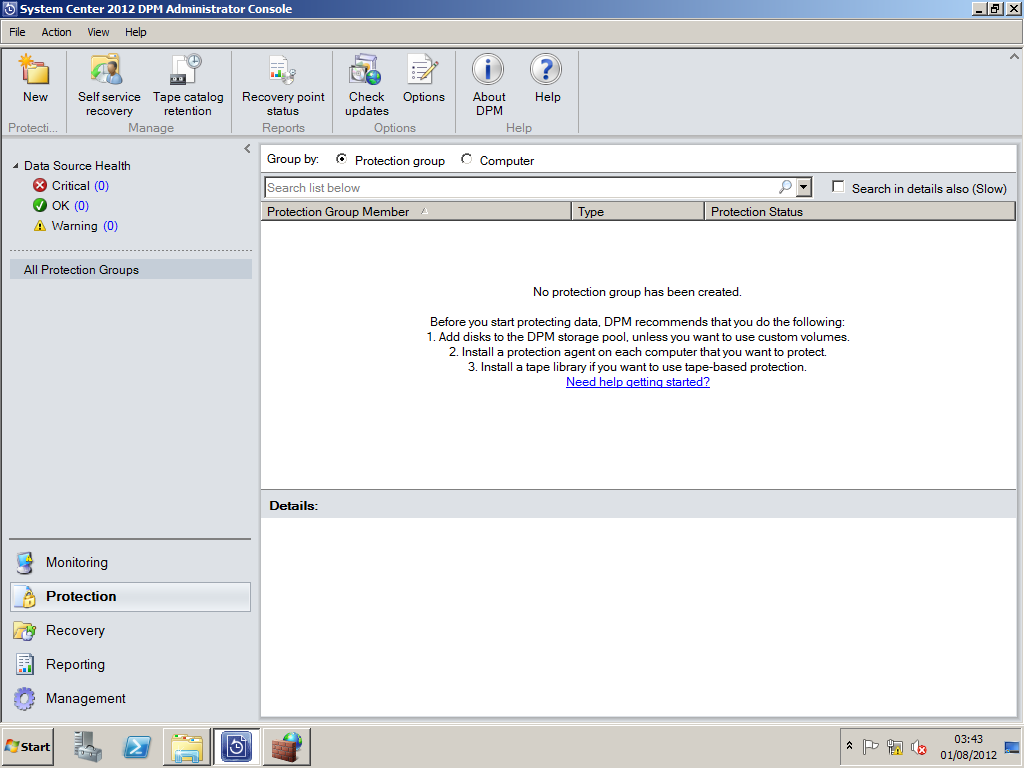Screen dimensions: 1024x768
Task: Enable Search in details also checkbox
Action: 838,187
